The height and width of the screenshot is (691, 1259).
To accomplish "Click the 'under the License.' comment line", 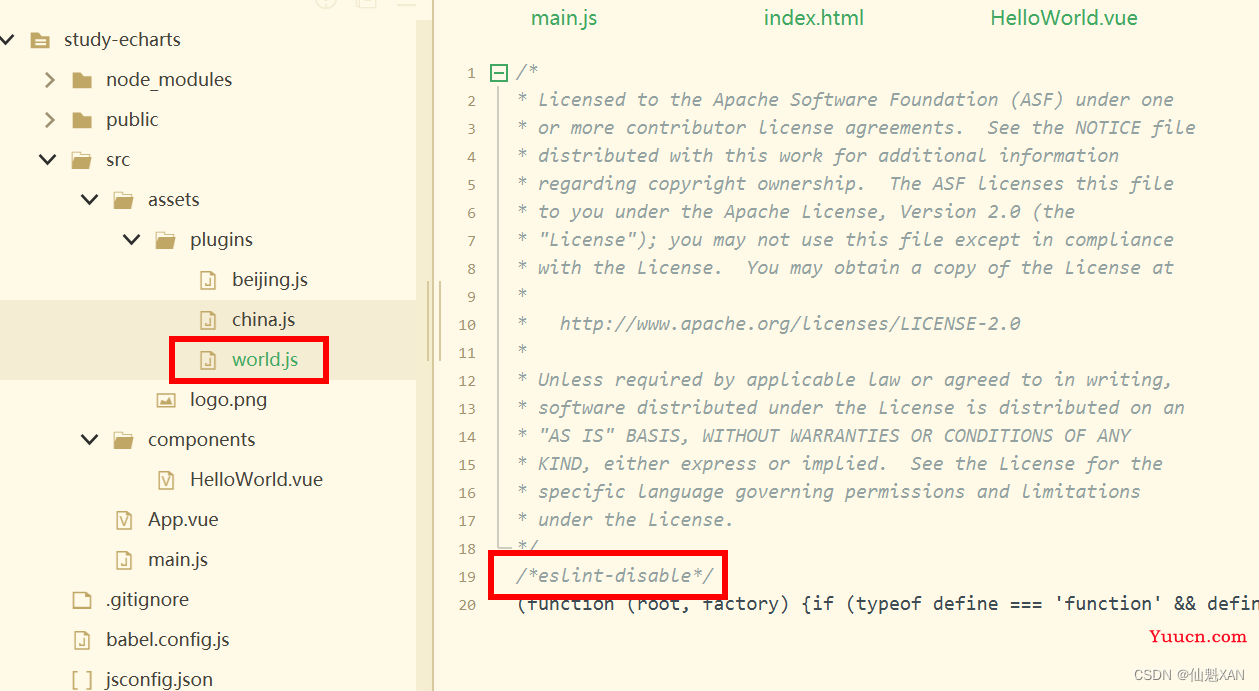I will click(x=625, y=519).
